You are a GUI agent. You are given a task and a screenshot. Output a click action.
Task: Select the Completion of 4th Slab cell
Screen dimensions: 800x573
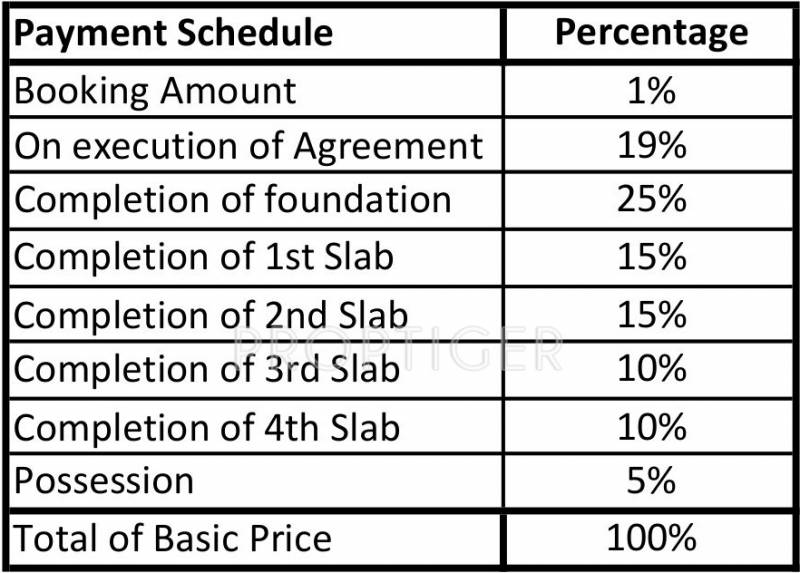pos(207,427)
